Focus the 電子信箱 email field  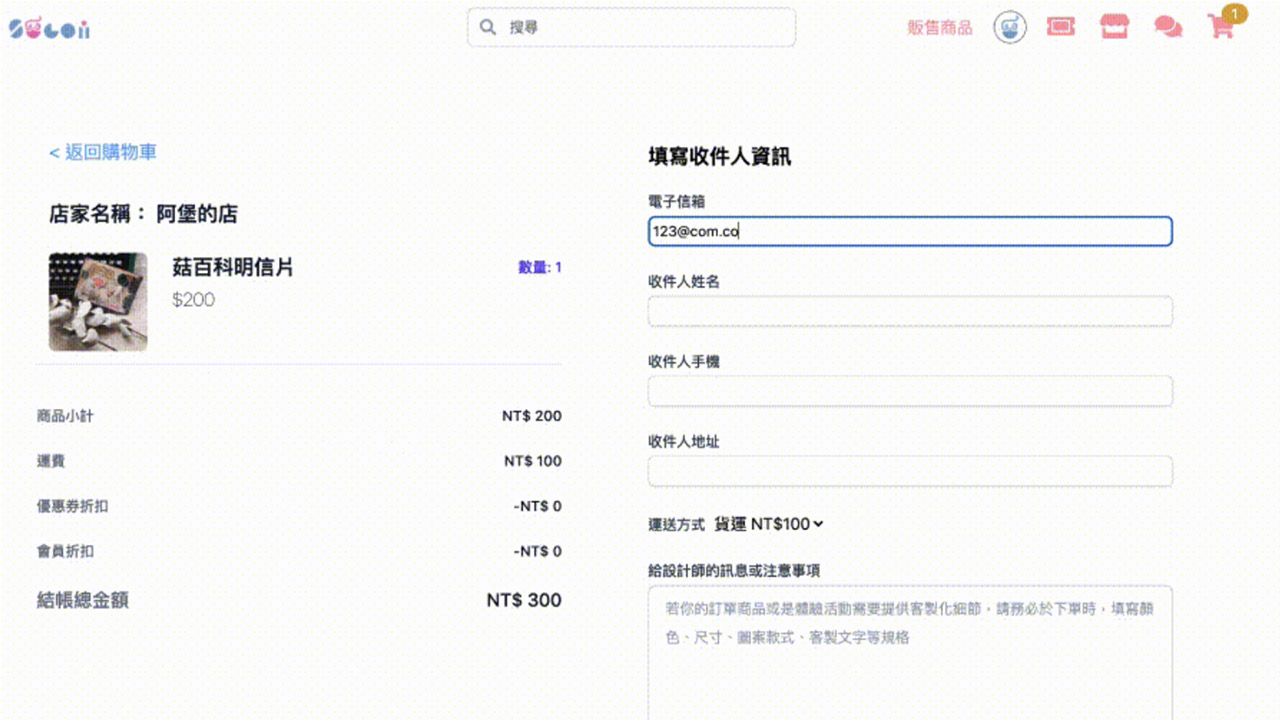pyautogui.click(x=909, y=232)
